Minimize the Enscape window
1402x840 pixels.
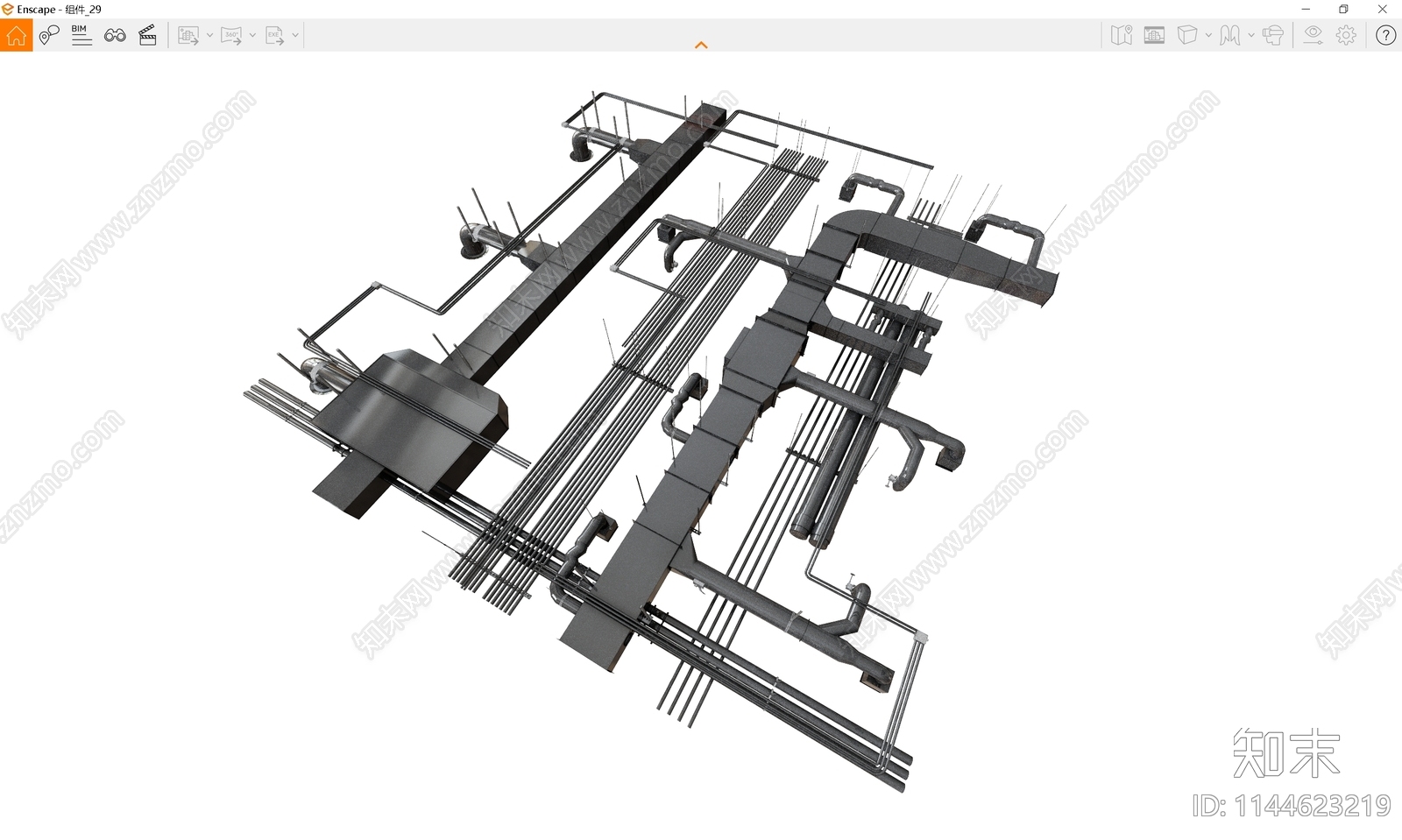tap(1306, 9)
